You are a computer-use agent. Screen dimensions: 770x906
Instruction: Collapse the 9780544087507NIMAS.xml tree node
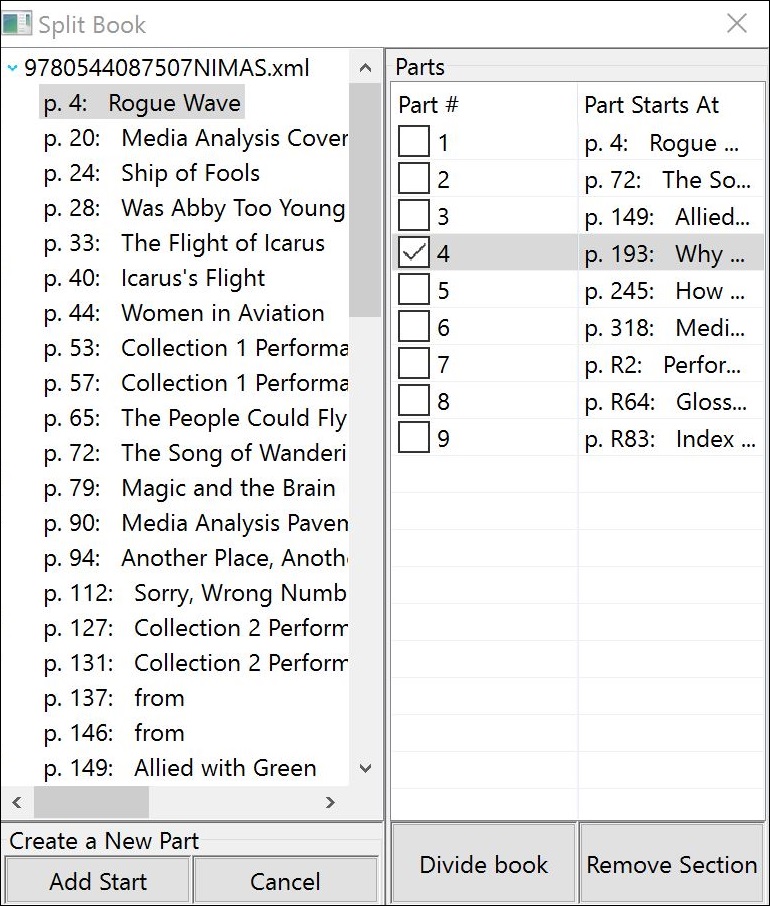click(12, 69)
